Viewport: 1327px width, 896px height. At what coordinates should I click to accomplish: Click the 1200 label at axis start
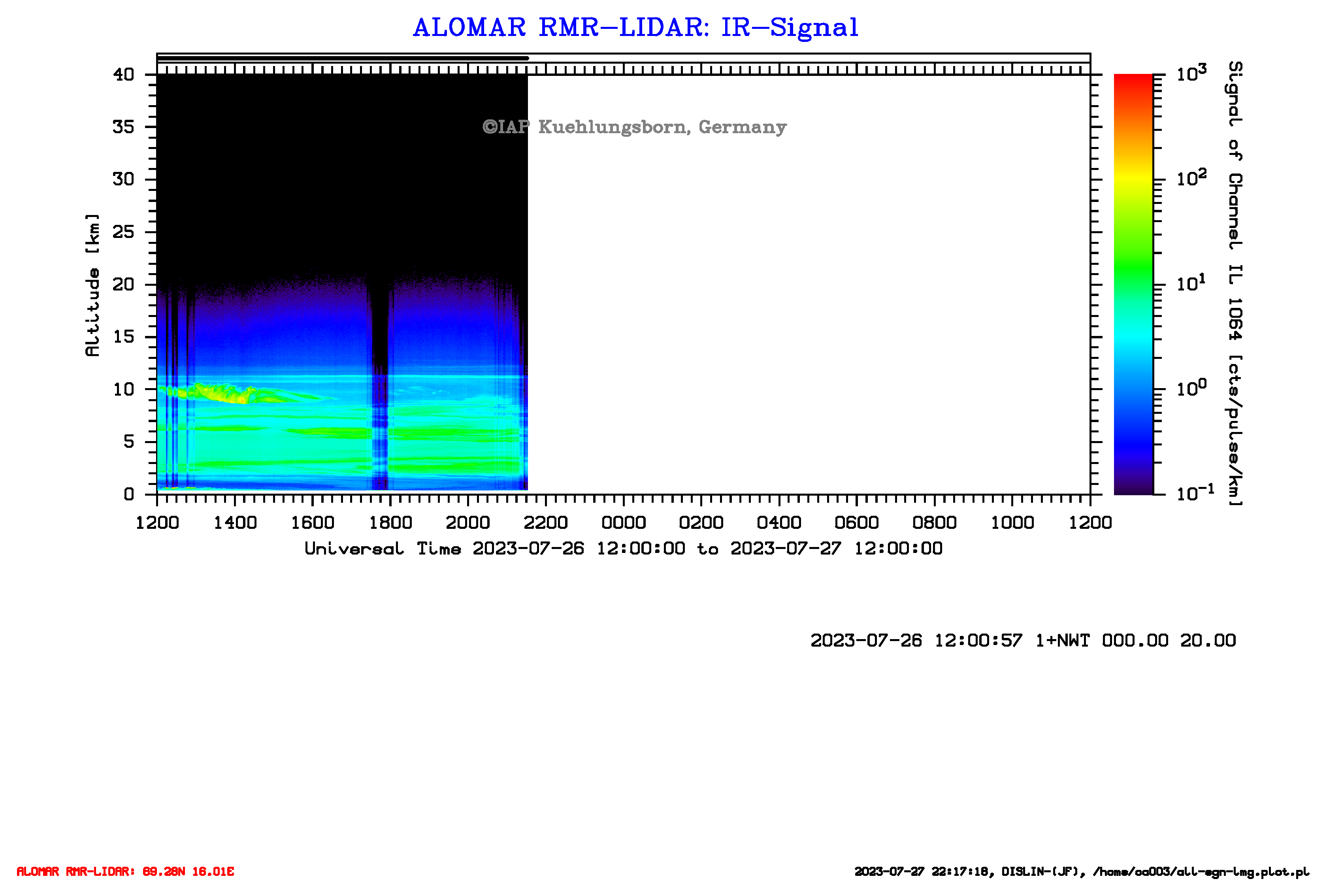tap(157, 522)
